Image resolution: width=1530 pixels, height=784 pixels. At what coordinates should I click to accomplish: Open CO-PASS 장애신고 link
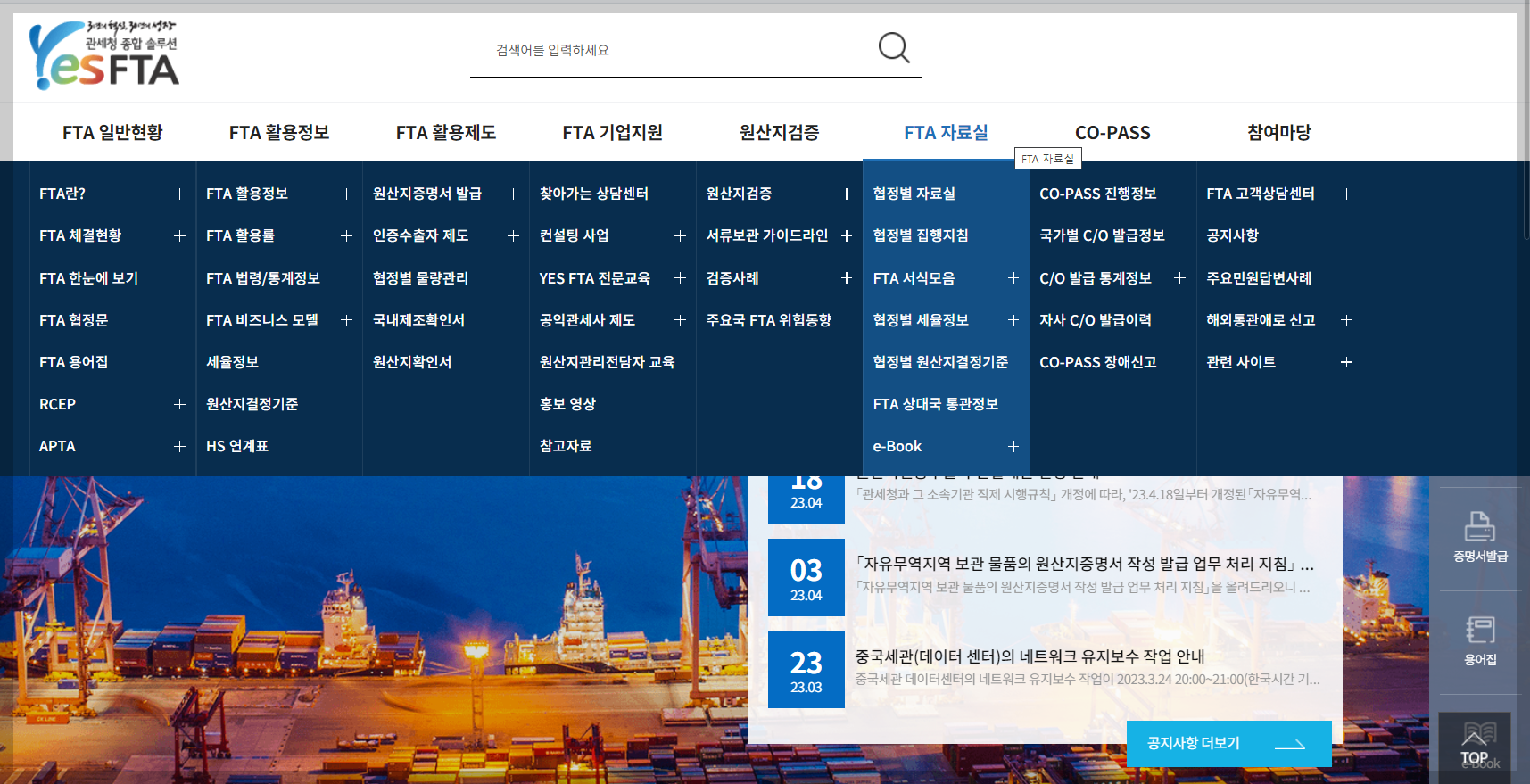(x=1097, y=362)
